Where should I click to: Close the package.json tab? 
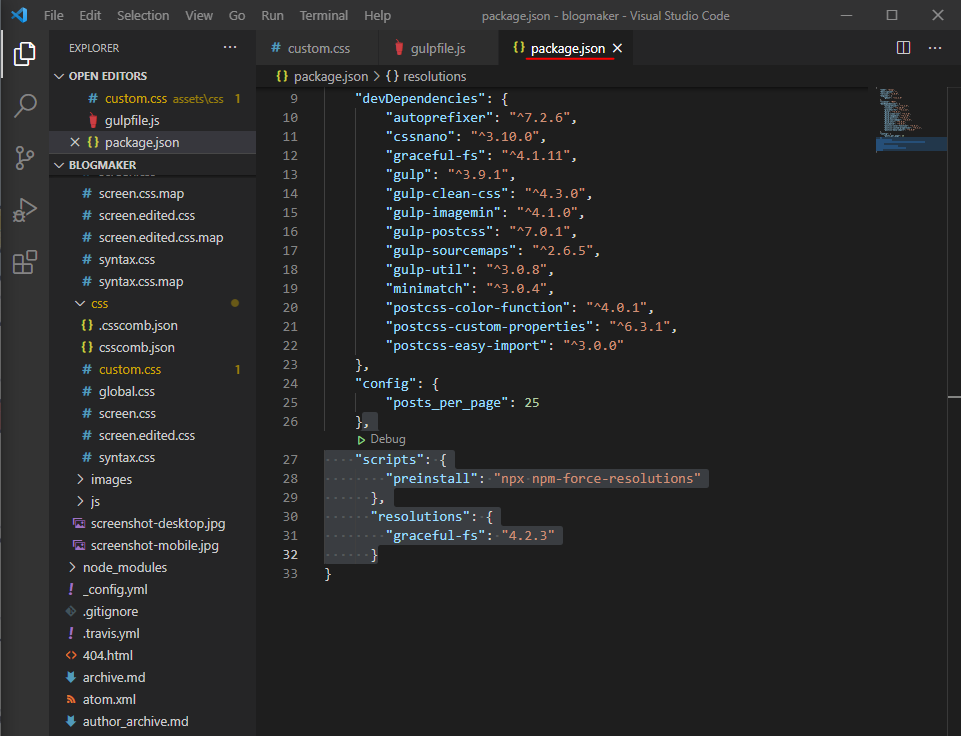(x=618, y=48)
